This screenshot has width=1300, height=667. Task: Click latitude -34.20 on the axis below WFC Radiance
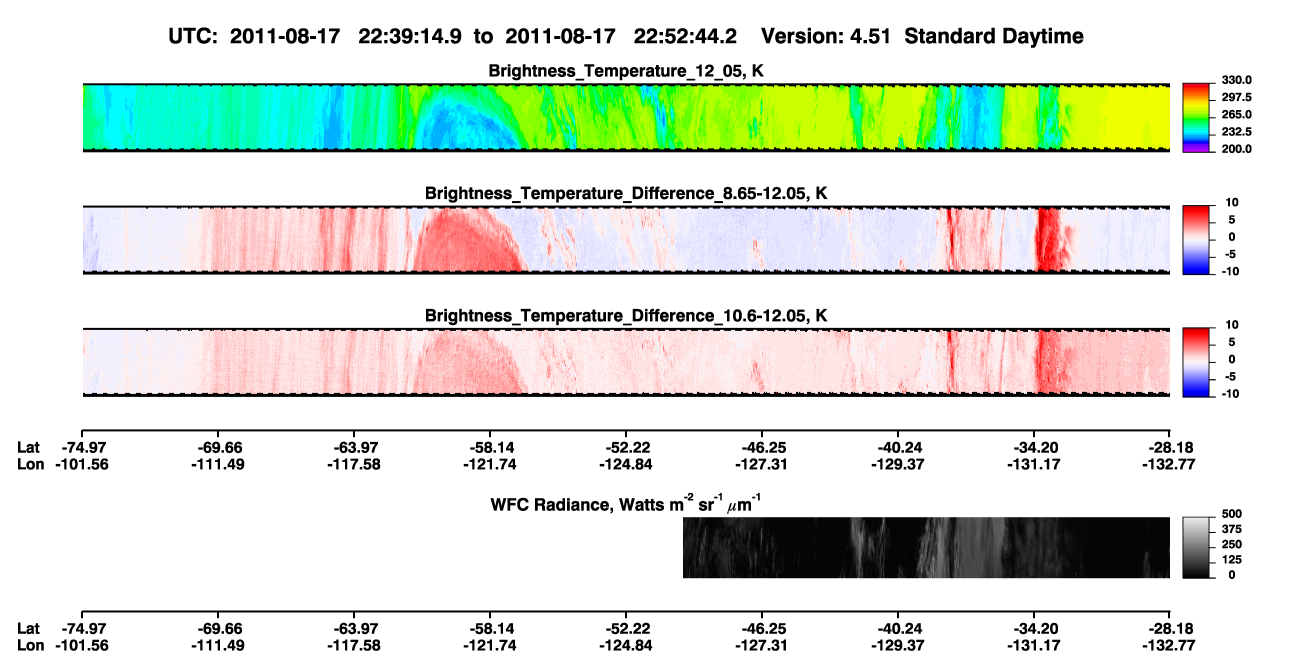pos(1034,629)
